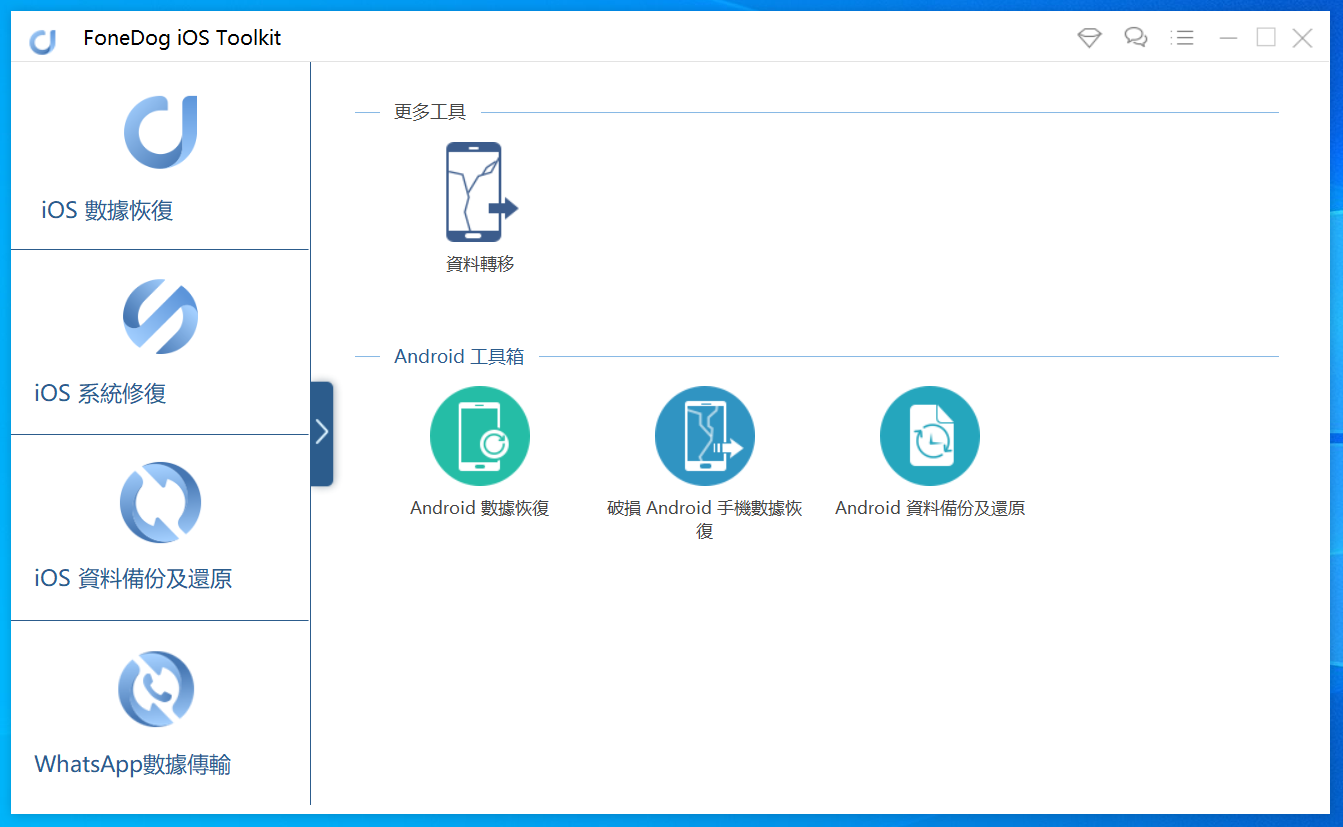Click the 更多工具 section heading

(430, 112)
